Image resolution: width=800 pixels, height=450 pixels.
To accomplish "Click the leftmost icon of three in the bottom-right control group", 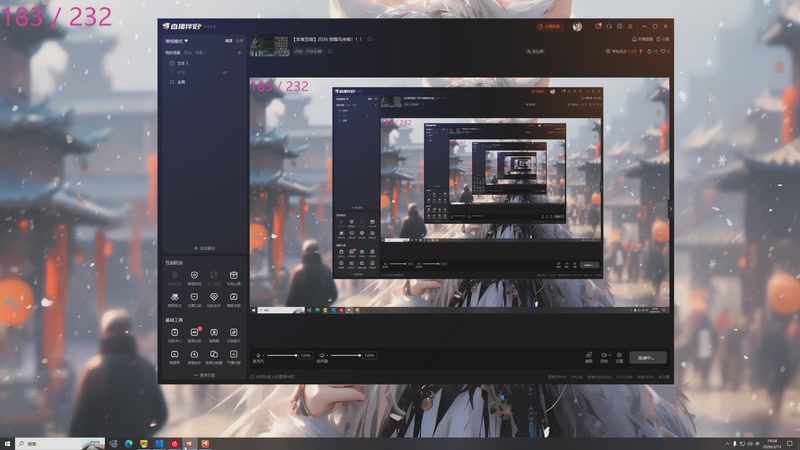I will click(x=588, y=355).
